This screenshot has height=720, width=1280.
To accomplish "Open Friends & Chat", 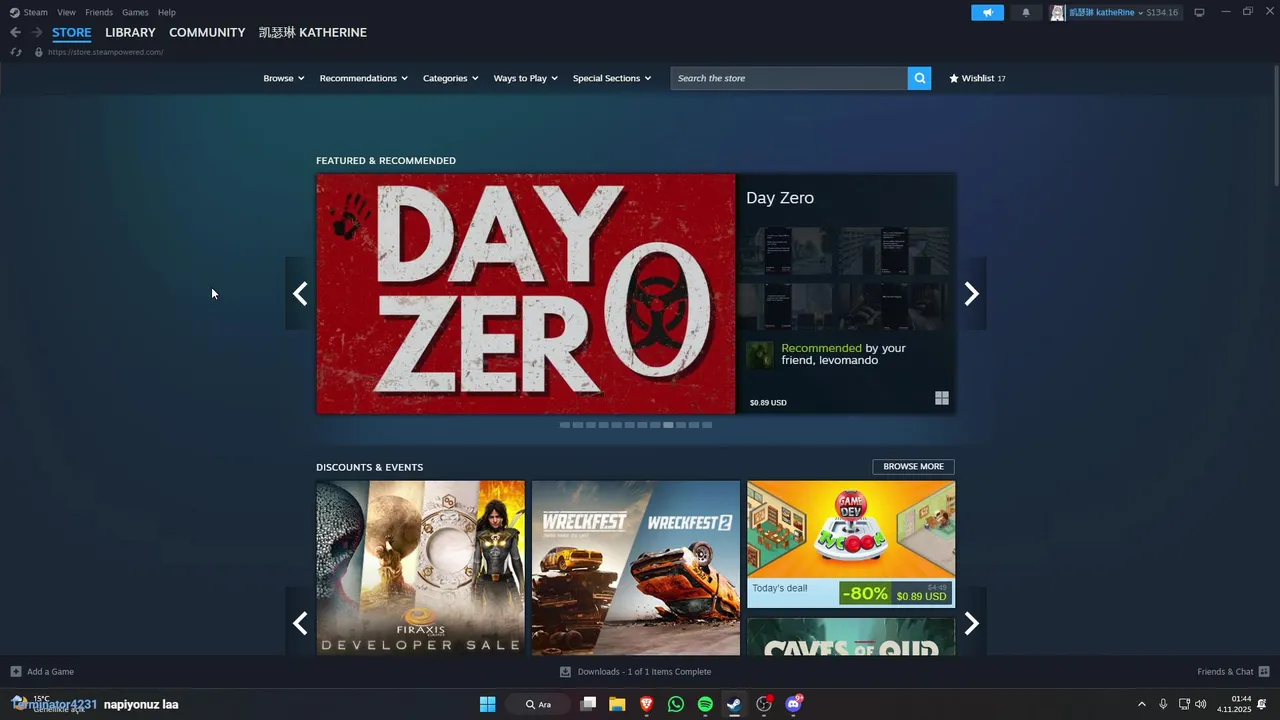I will pos(1225,672).
